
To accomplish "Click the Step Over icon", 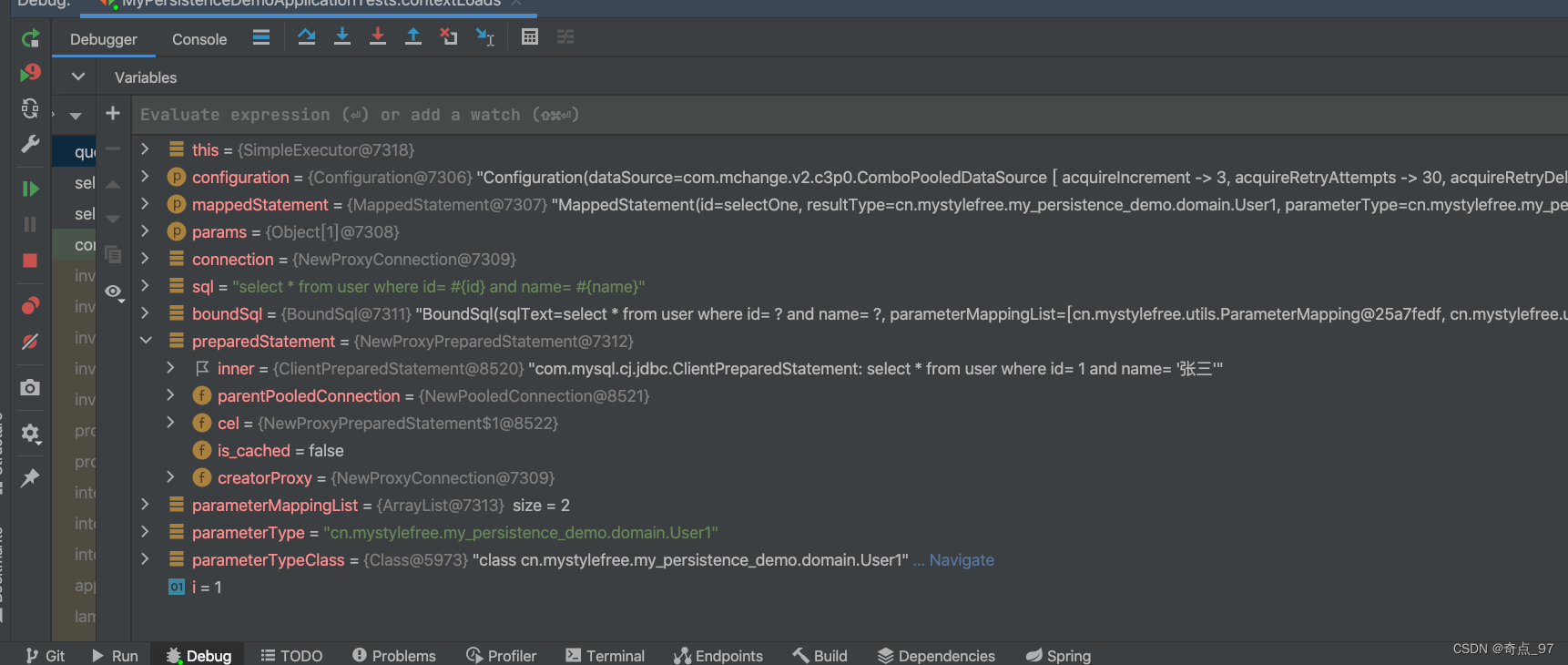I will 307,37.
